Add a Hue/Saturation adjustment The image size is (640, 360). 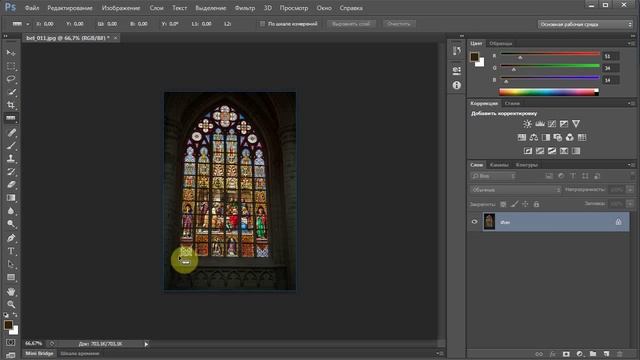(522, 138)
